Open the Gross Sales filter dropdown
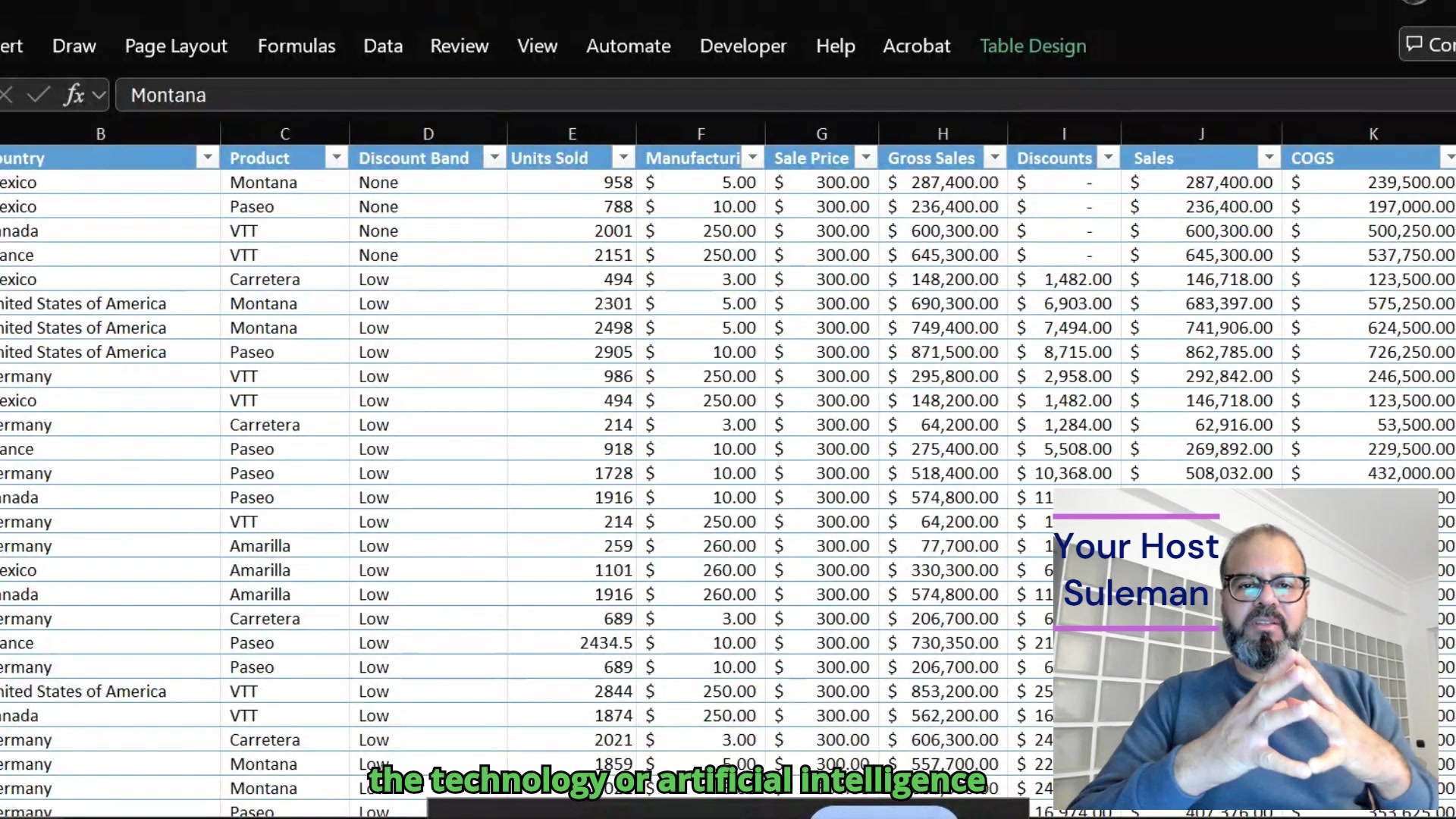 (x=995, y=158)
